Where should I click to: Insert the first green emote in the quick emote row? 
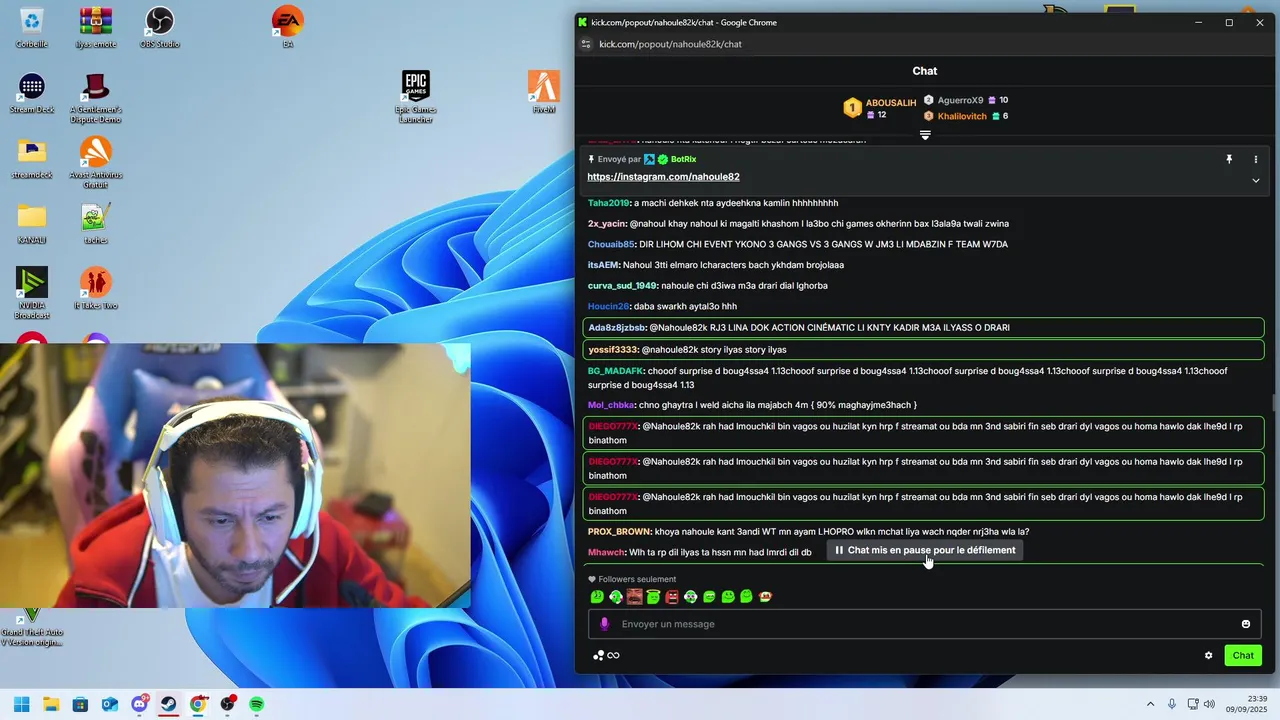(597, 597)
